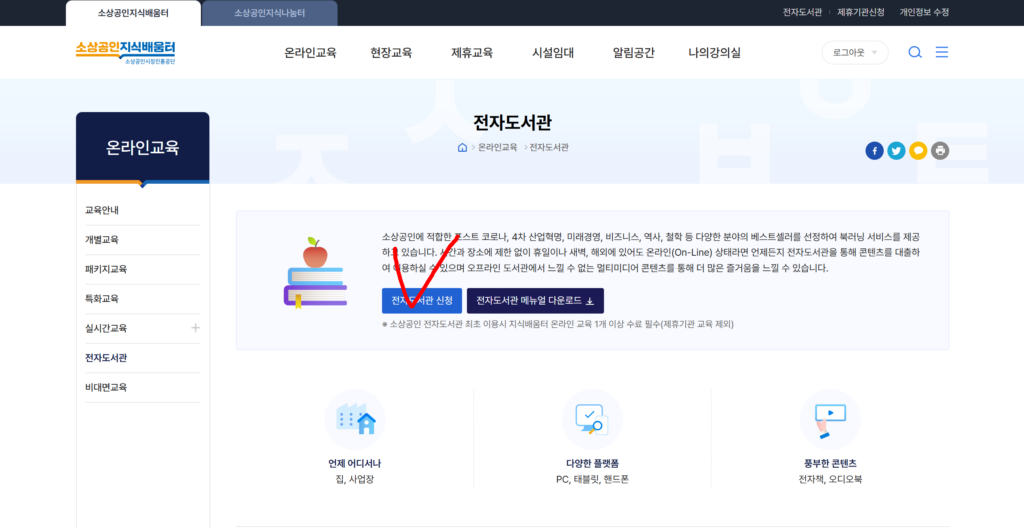Click the 언제 어디서나 heading
Screen dimensions: 1024x528
[355, 464]
